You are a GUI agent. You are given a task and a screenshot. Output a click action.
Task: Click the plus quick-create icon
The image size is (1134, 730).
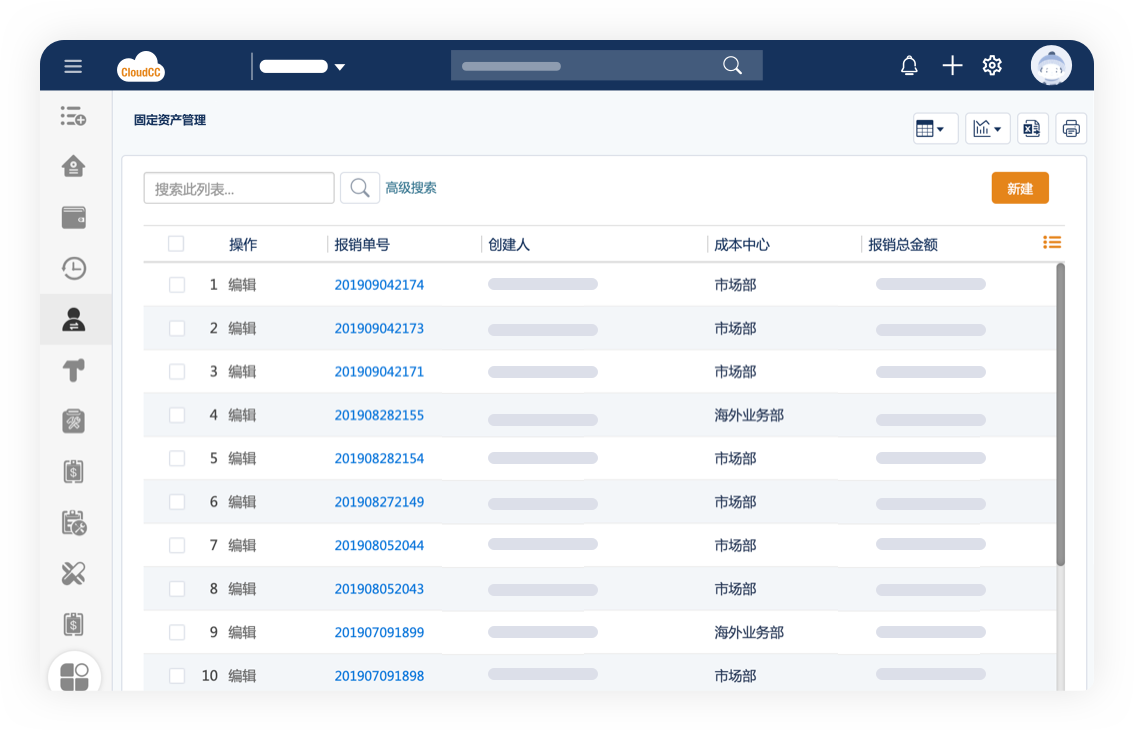(952, 66)
